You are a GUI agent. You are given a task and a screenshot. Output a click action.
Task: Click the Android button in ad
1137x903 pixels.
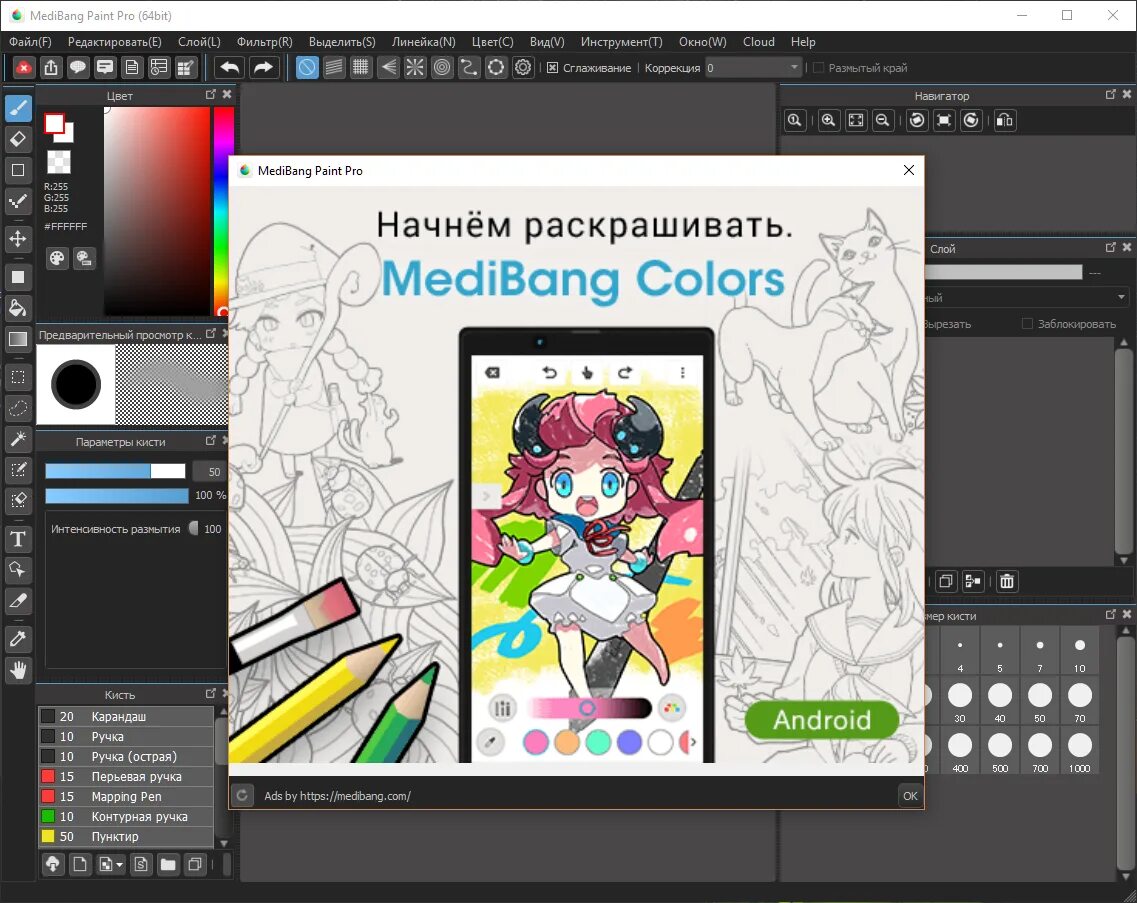pos(822,719)
